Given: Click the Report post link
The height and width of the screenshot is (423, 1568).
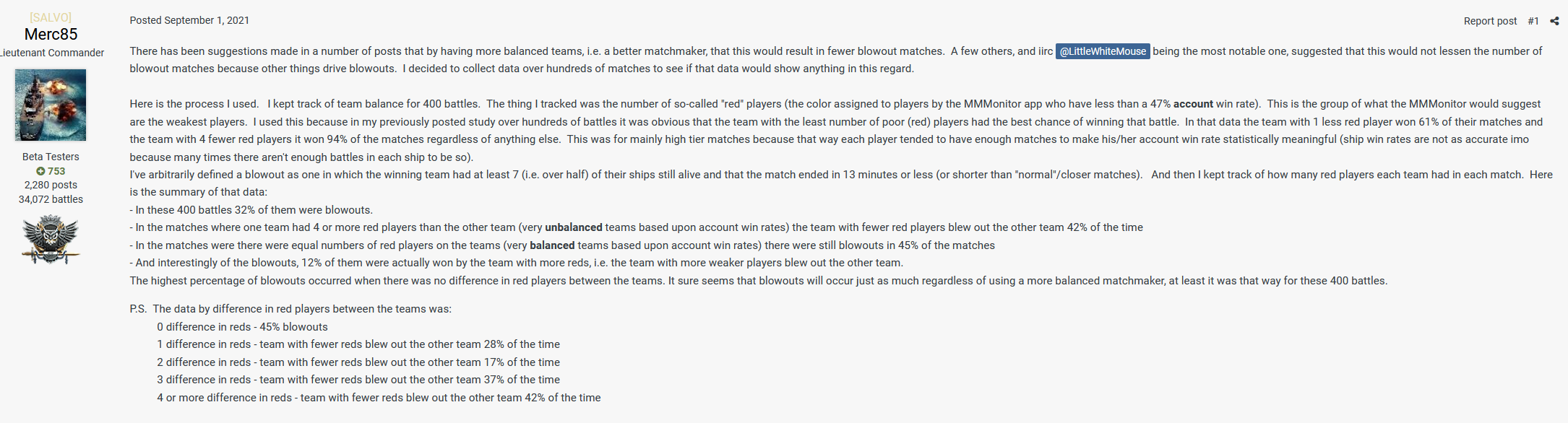Looking at the screenshot, I should point(1490,21).
